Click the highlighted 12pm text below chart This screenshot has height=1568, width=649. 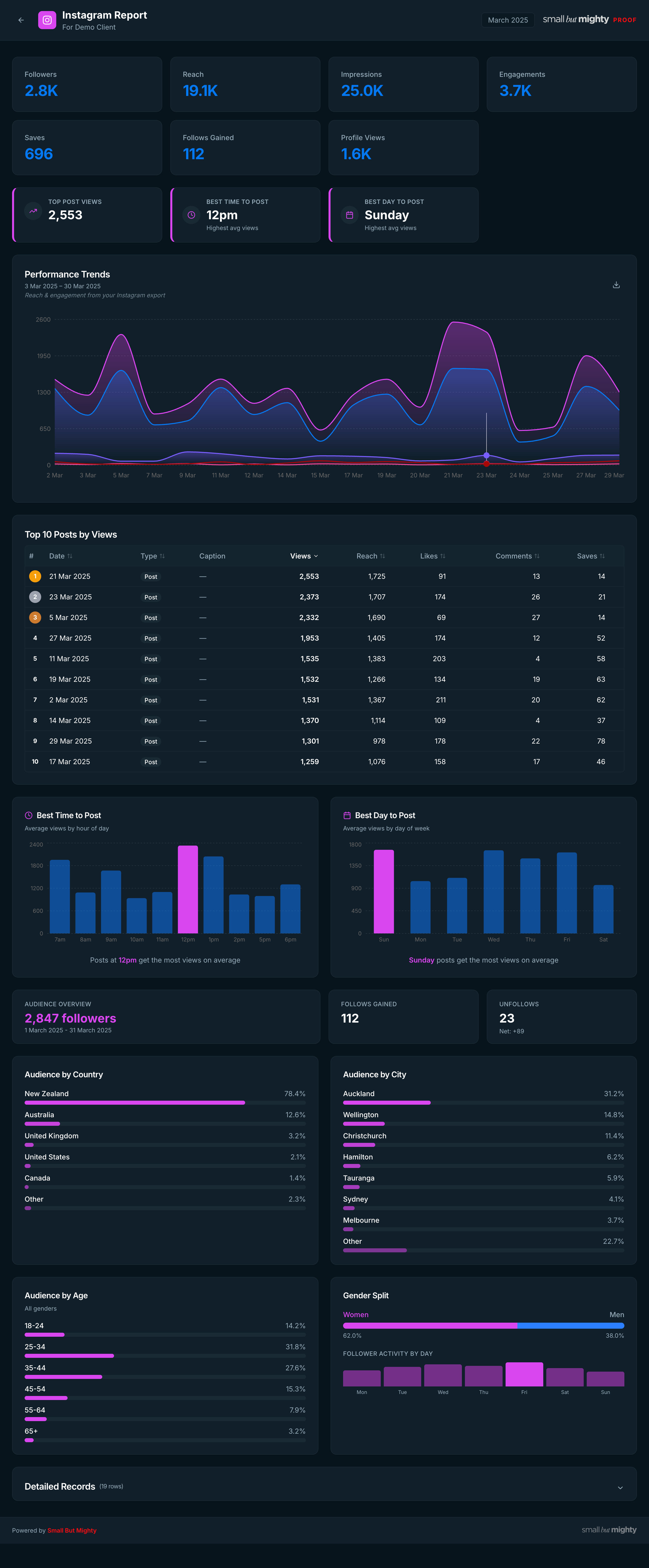pyautogui.click(x=127, y=960)
